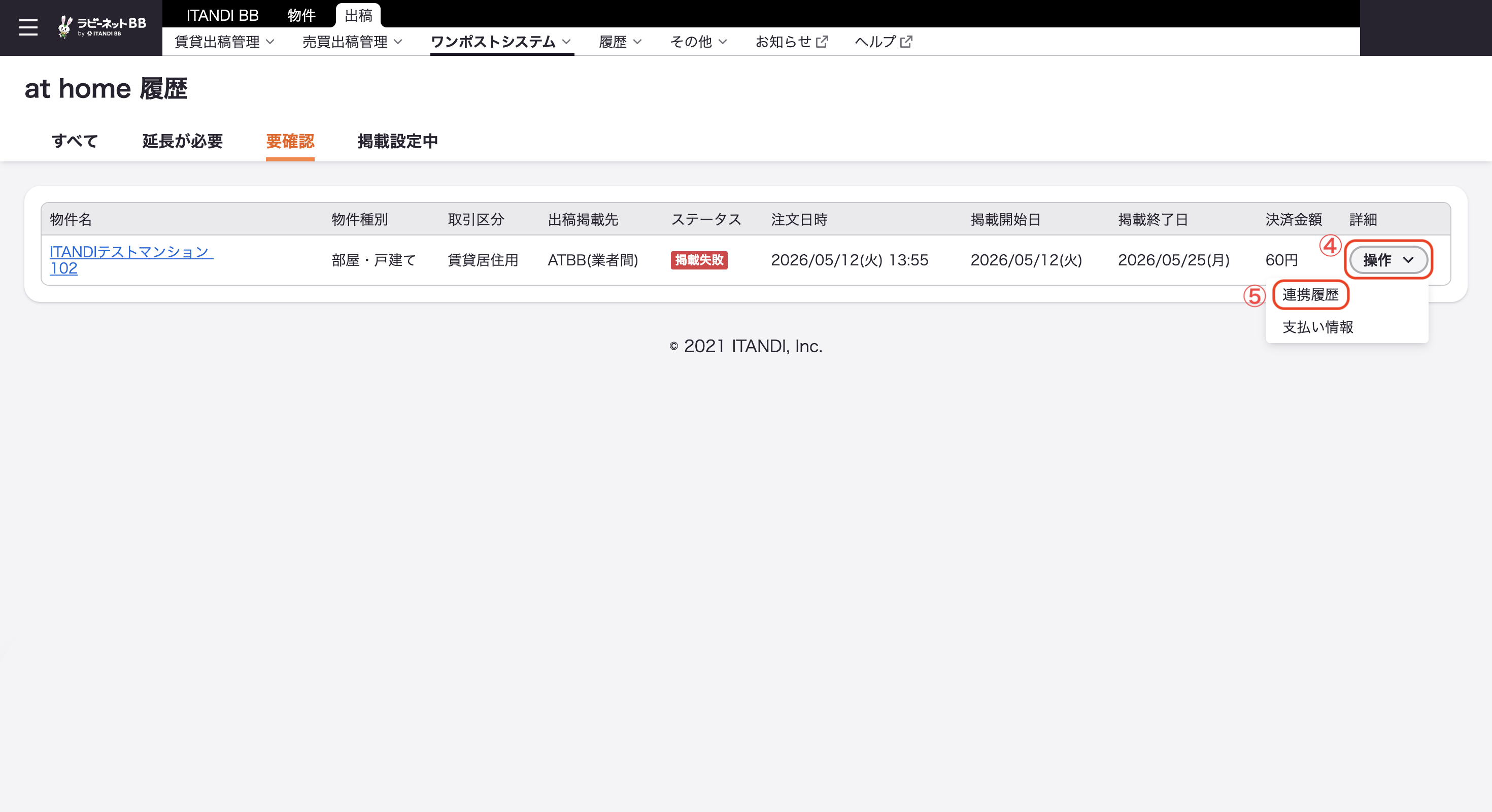Switch to the 掲載設定中 tab

tap(398, 141)
